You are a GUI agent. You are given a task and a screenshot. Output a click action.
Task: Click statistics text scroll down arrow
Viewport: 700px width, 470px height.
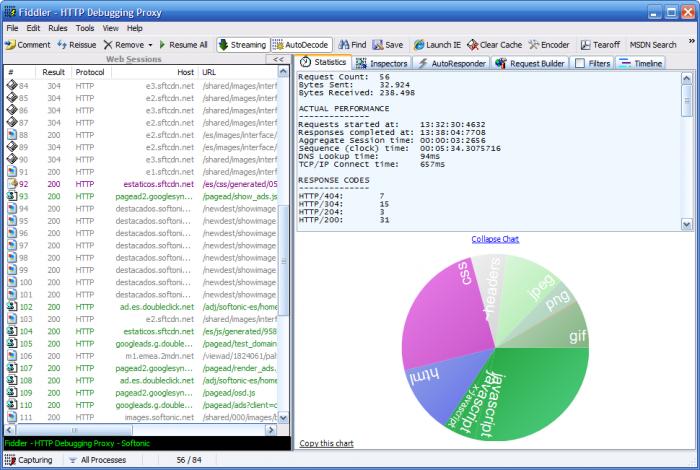pos(687,224)
